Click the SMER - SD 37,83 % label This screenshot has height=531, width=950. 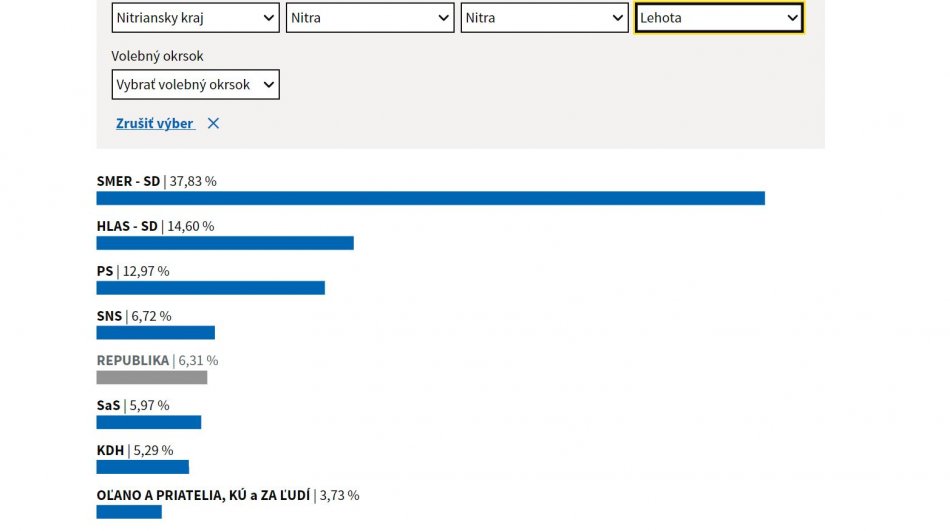[x=156, y=182]
